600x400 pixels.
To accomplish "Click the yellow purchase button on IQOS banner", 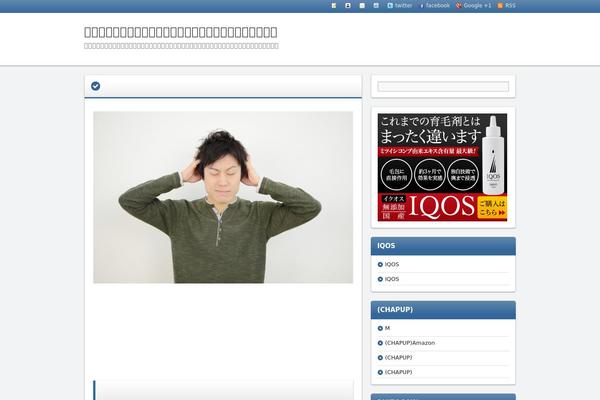I will point(492,208).
